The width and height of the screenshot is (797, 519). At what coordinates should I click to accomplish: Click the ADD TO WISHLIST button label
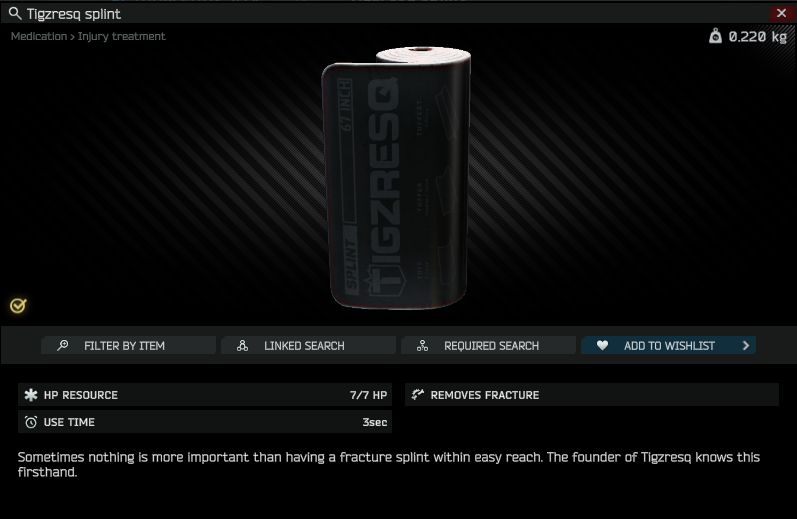(669, 346)
